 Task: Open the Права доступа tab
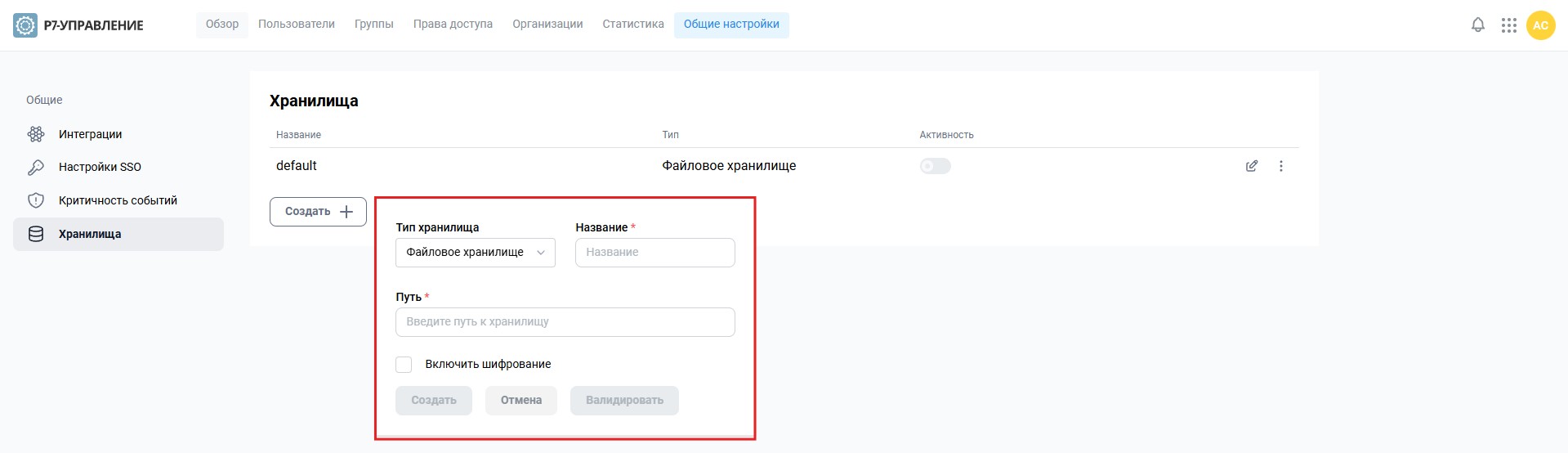[x=453, y=25]
